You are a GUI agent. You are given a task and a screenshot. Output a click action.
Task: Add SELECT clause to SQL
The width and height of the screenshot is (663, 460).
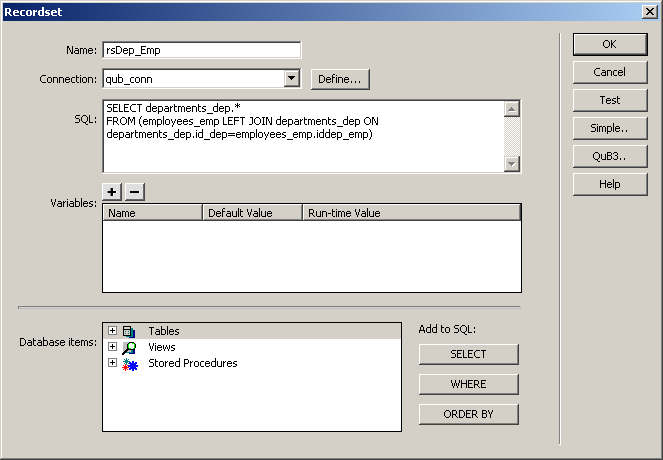468,354
